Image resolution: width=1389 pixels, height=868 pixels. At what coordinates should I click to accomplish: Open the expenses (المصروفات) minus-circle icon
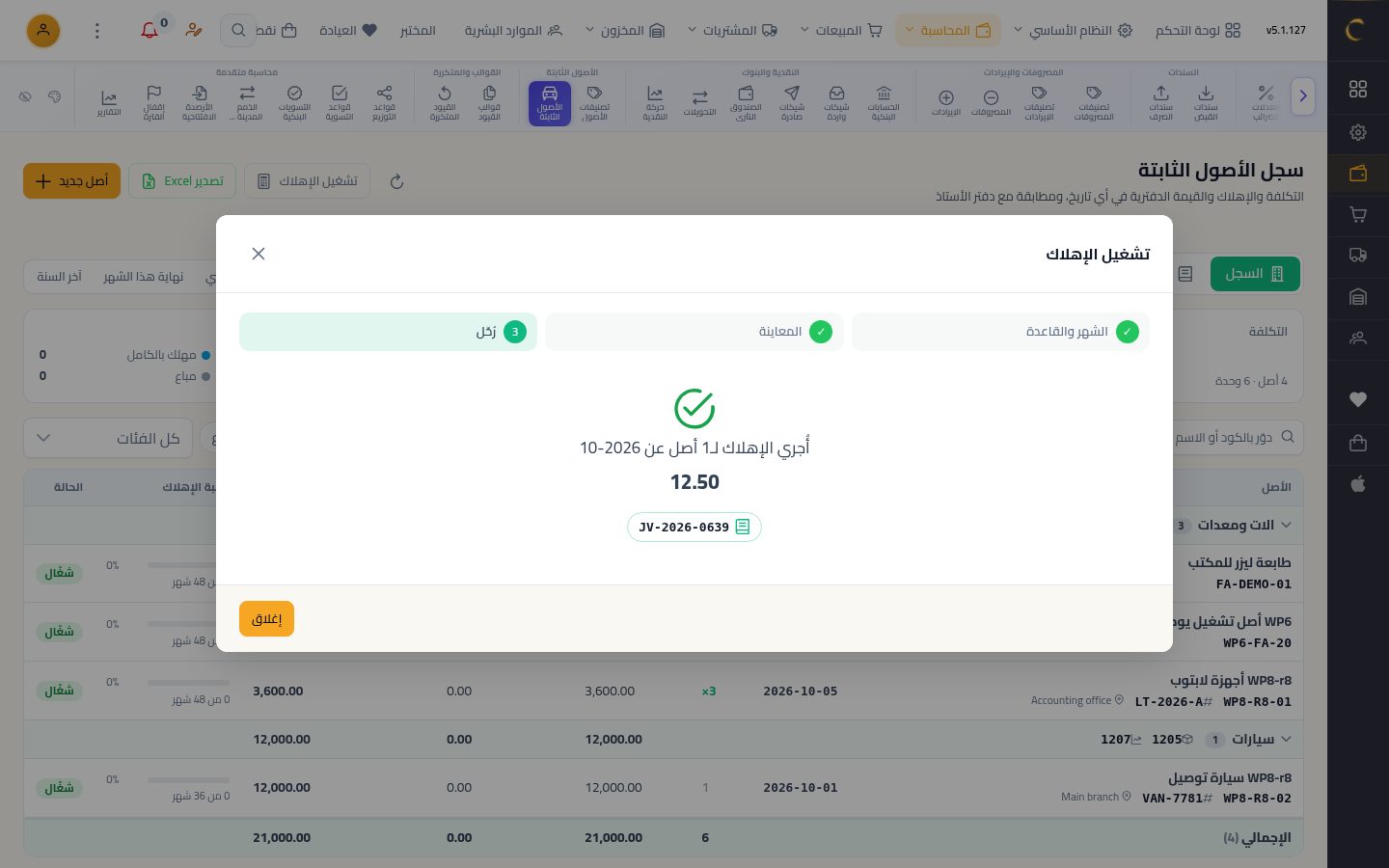point(991,103)
